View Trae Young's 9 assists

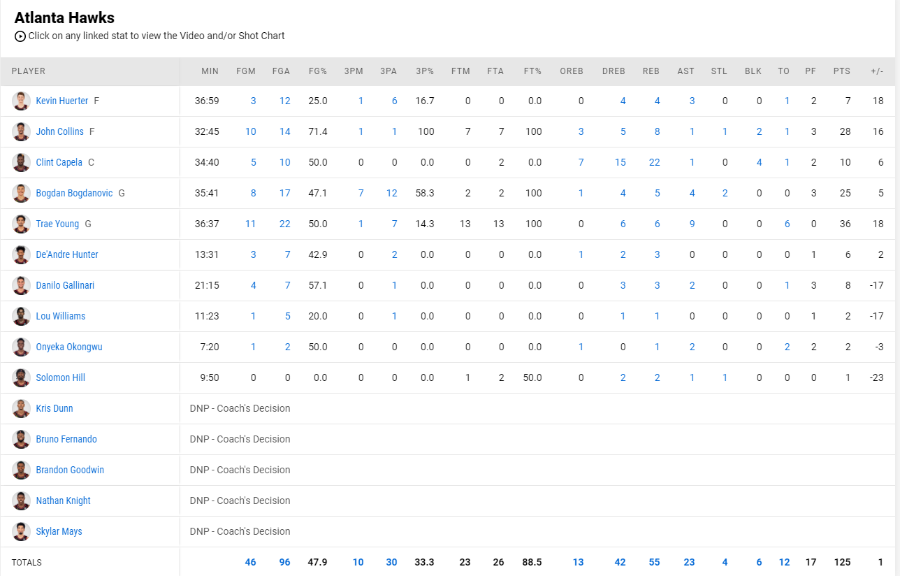(692, 224)
